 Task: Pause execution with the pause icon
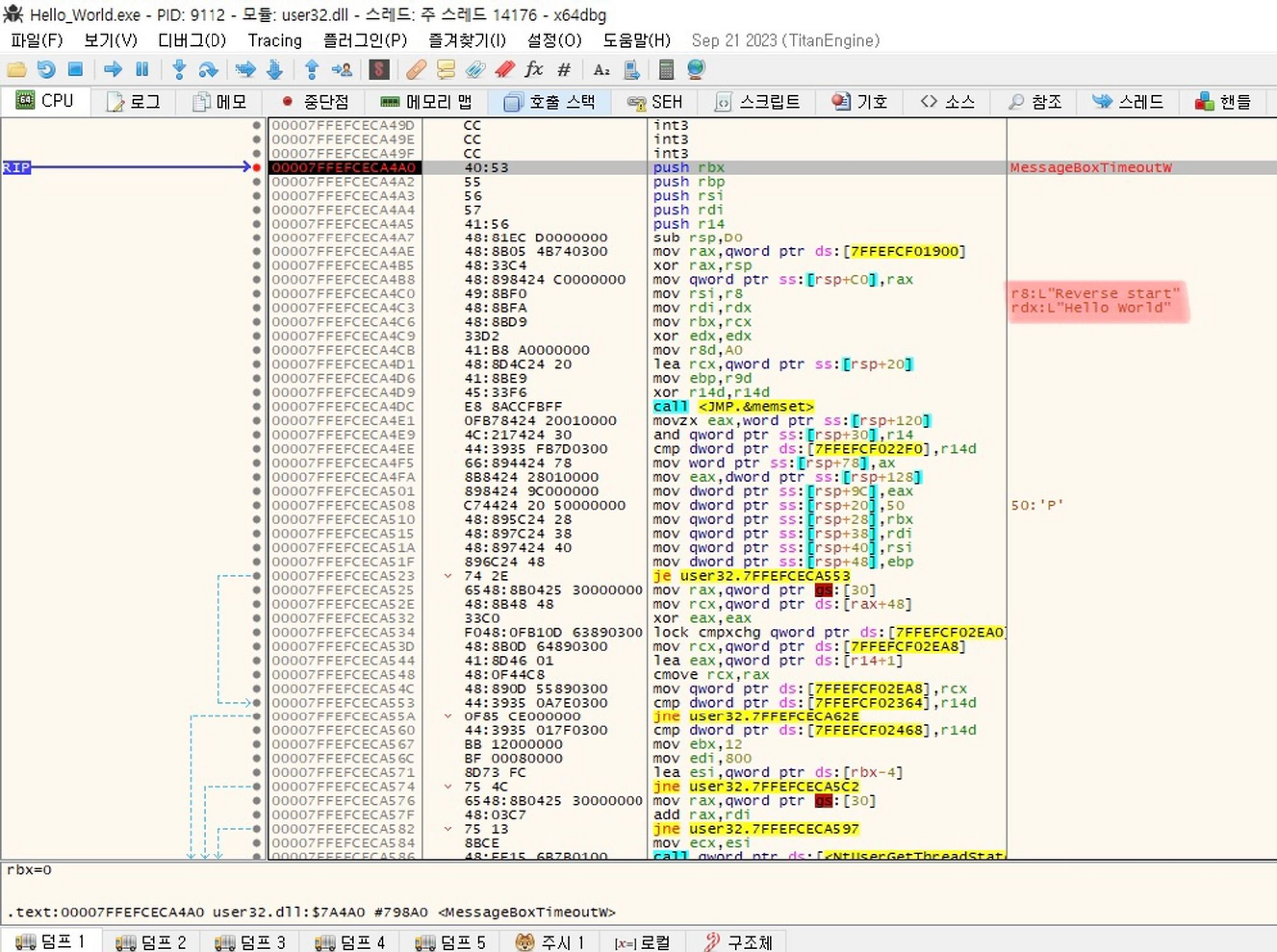142,69
